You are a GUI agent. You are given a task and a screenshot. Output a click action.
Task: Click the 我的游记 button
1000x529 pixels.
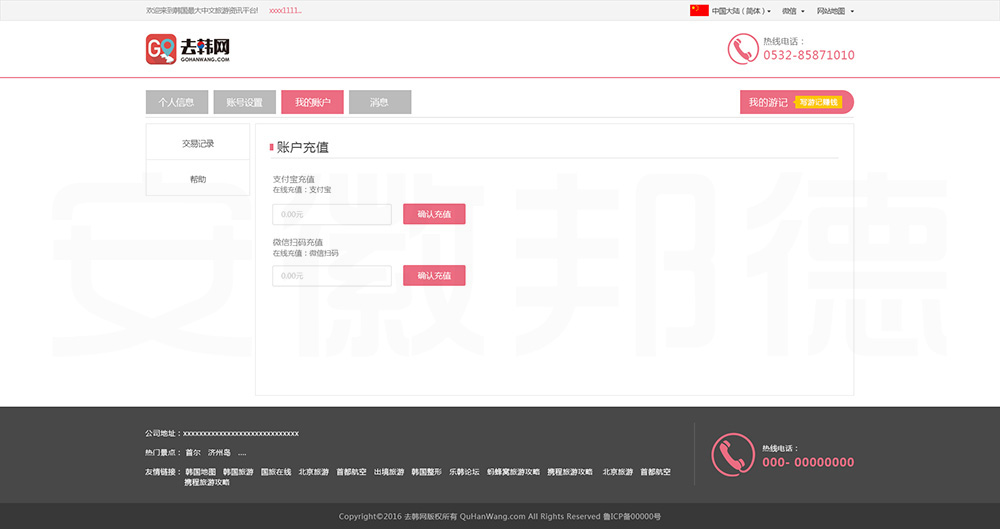coord(767,102)
